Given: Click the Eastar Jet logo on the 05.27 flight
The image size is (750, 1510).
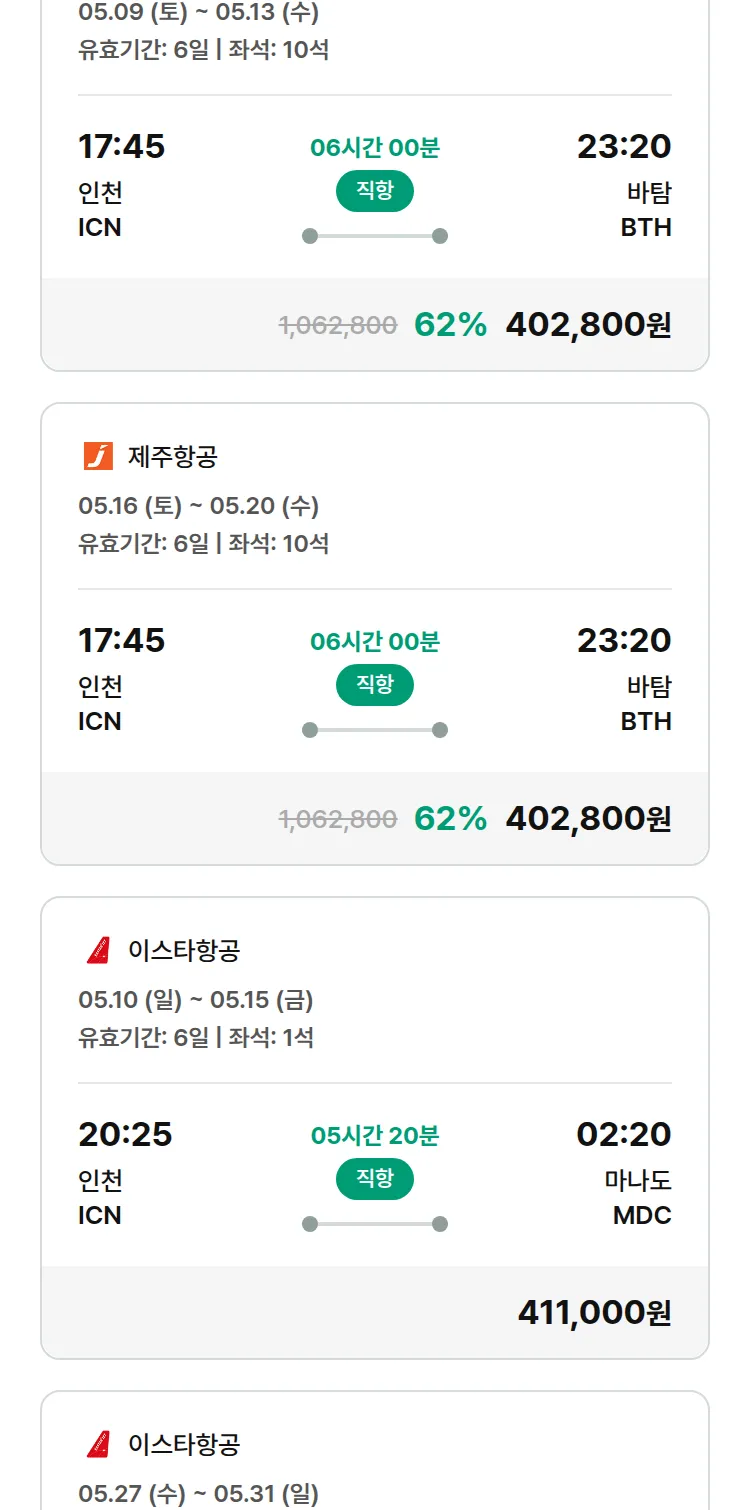Looking at the screenshot, I should (x=98, y=1444).
